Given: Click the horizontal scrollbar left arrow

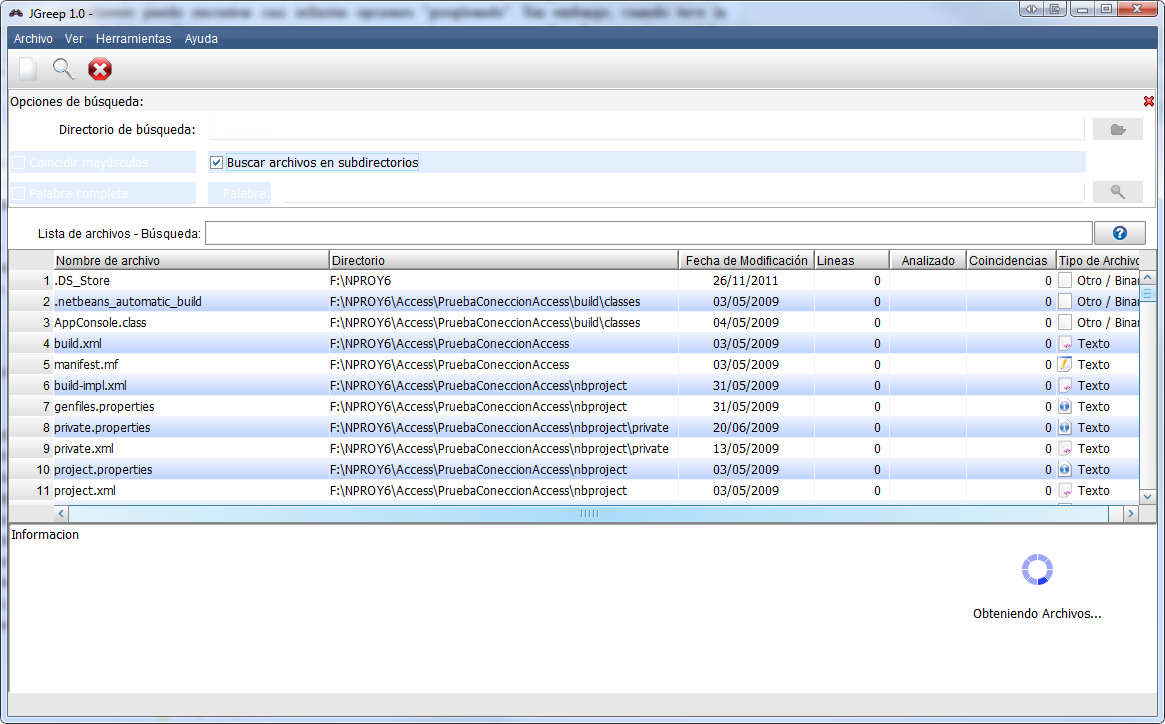Looking at the screenshot, I should click(x=62, y=514).
